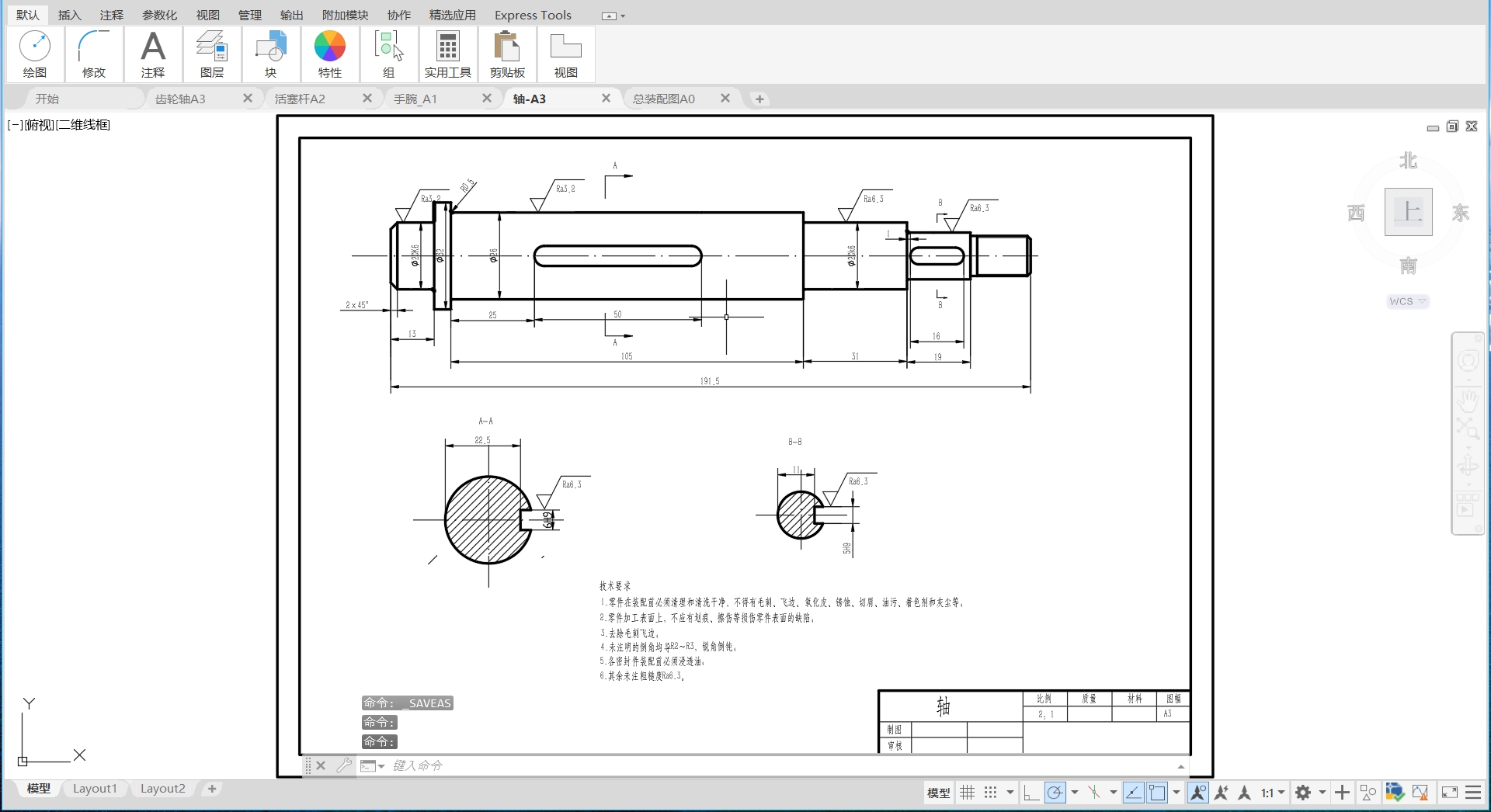Open the isometric drafting dropdown arrow
1491x812 pixels.
[x=1113, y=793]
